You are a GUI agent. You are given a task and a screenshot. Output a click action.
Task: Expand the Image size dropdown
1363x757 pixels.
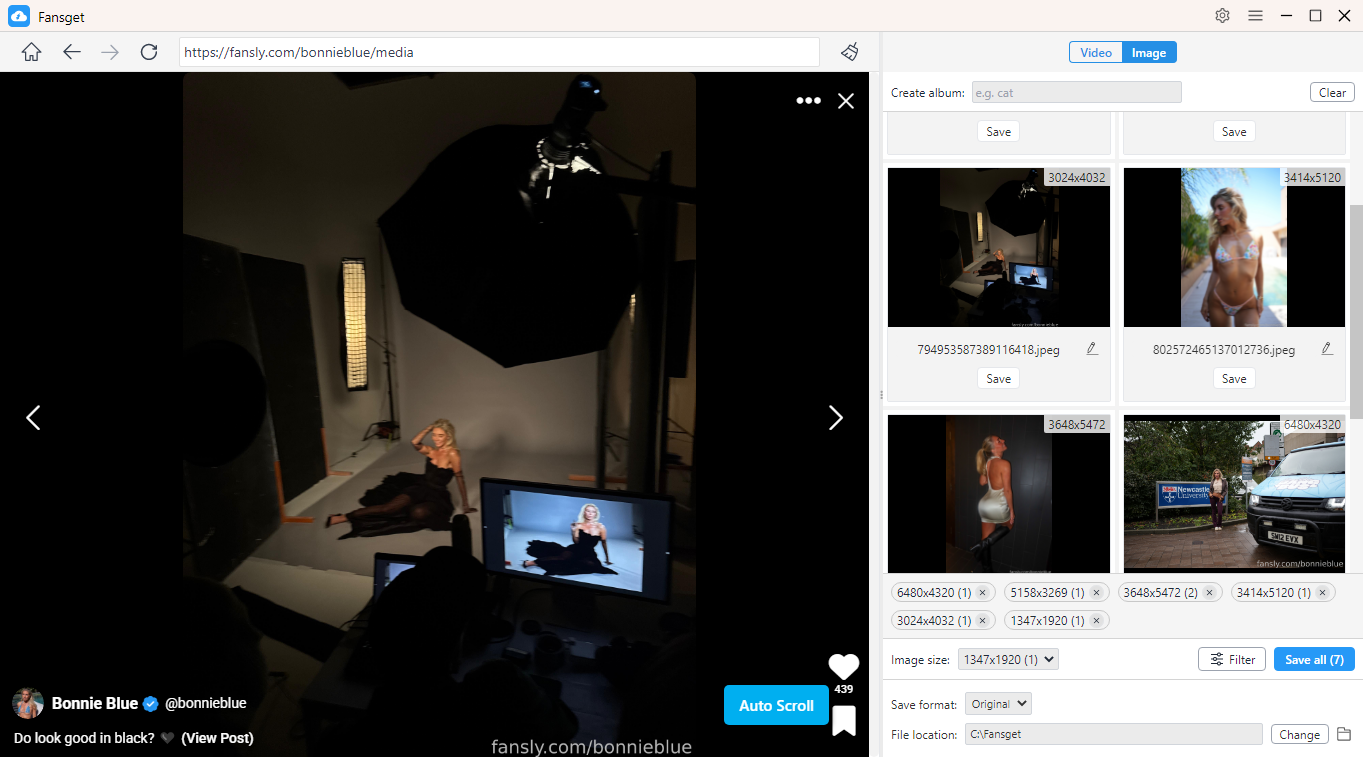[x=1008, y=659]
